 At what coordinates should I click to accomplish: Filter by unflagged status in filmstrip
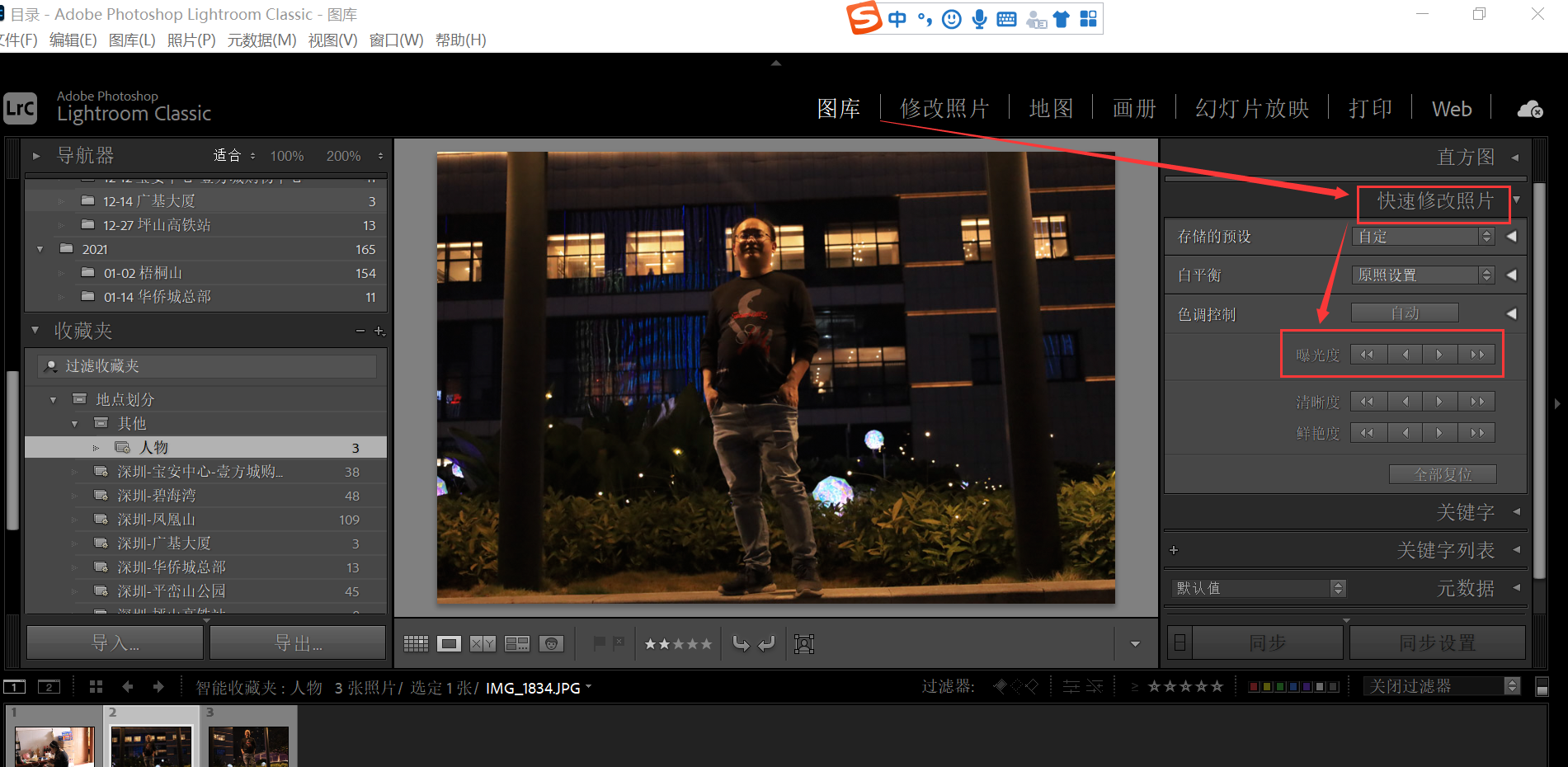click(1016, 686)
